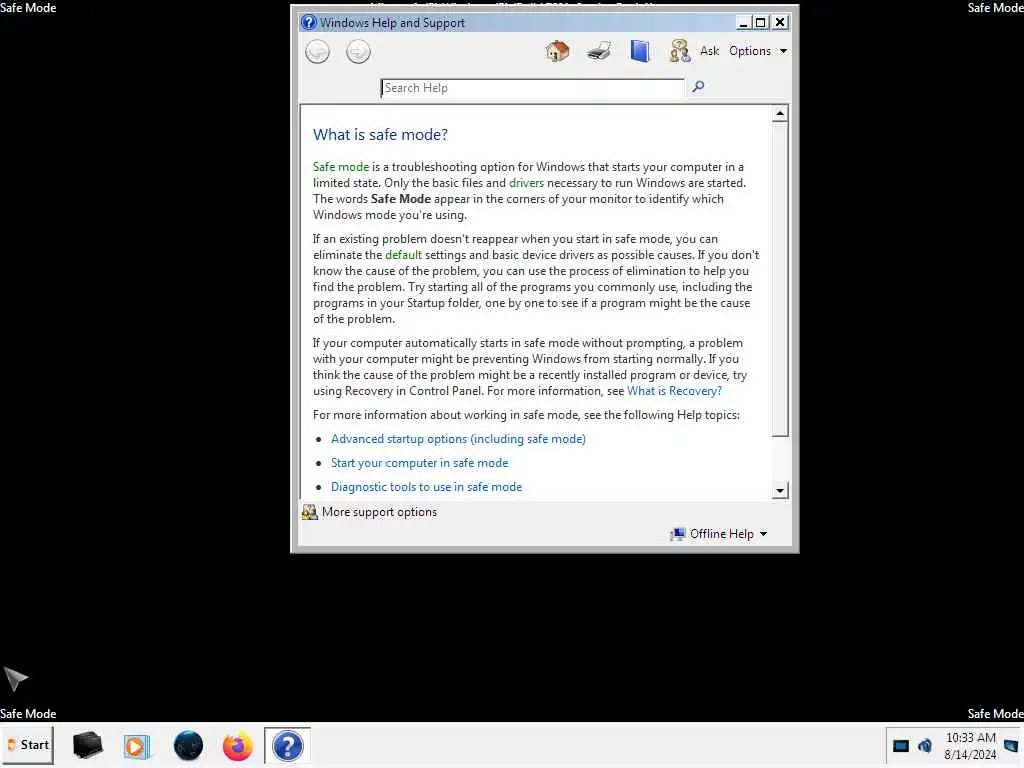This screenshot has width=1024, height=768.
Task: Click the 'What is safe mode?' heading
Action: tap(380, 135)
